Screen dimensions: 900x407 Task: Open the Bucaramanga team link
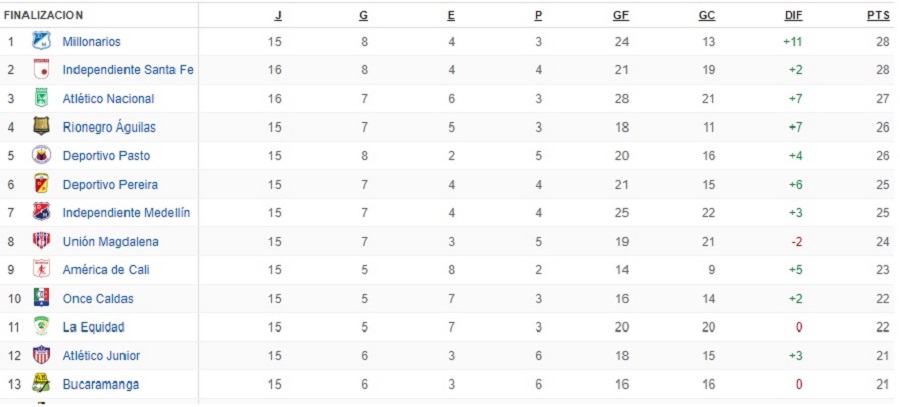click(100, 384)
